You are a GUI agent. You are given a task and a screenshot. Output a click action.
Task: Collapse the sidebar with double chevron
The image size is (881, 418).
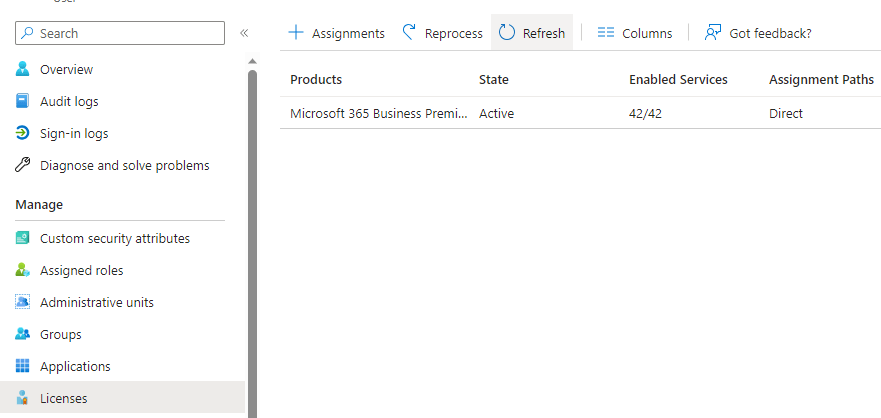coord(244,33)
